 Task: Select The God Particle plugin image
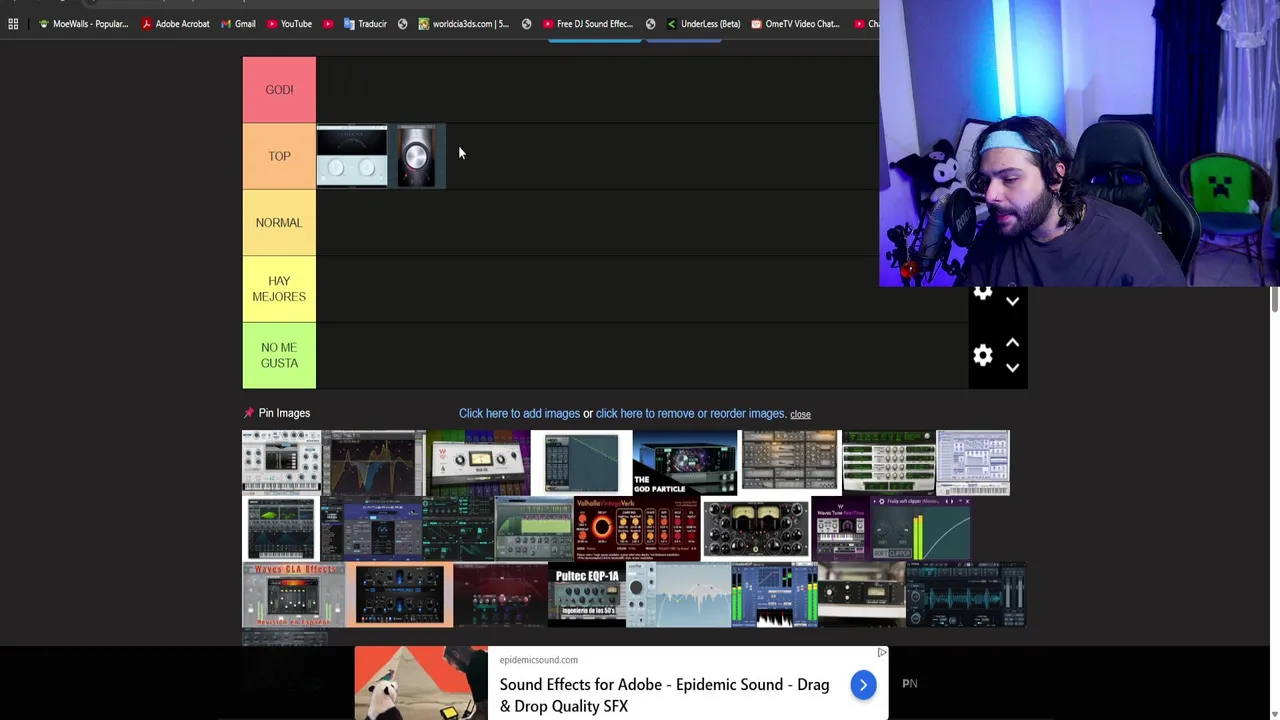[x=685, y=463]
